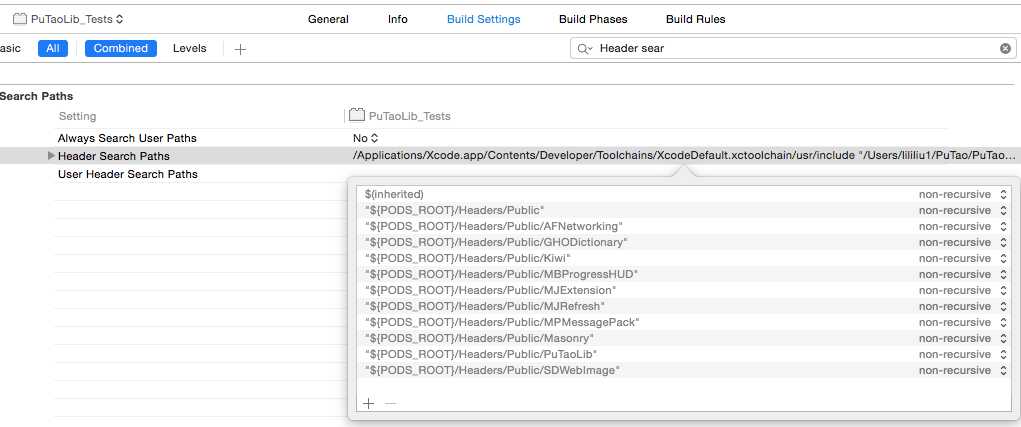Image resolution: width=1021 pixels, height=427 pixels.
Task: Select the Headers/Public/AFNetworking path entry
Action: pyautogui.click(x=494, y=226)
